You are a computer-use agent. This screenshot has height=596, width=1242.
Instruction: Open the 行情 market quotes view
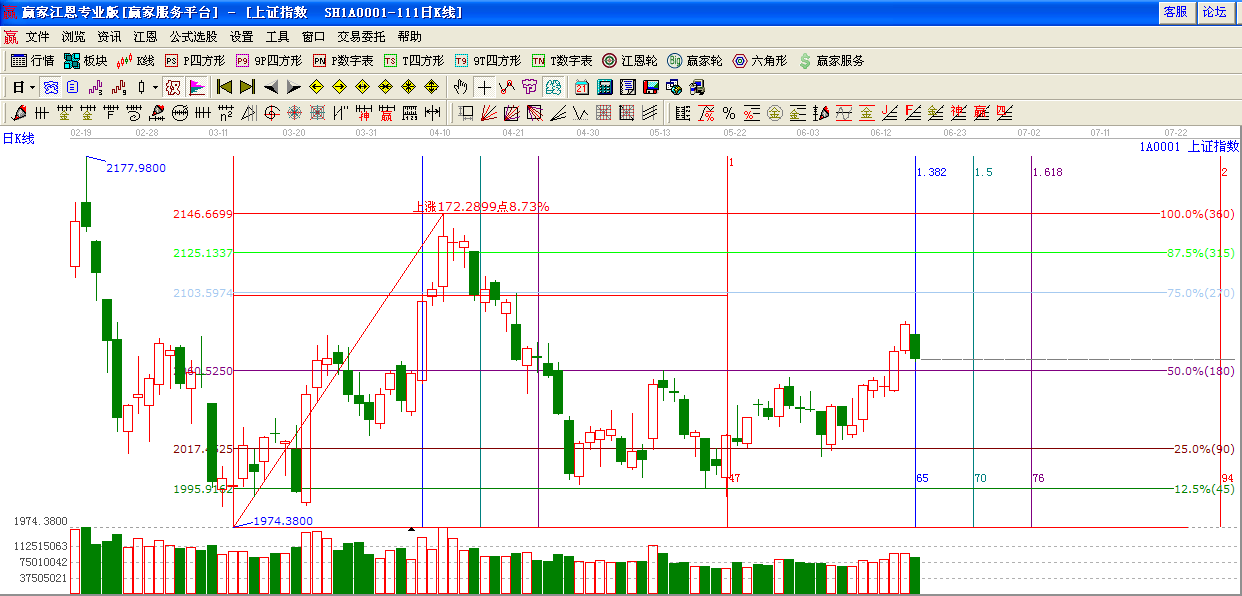(x=32, y=61)
